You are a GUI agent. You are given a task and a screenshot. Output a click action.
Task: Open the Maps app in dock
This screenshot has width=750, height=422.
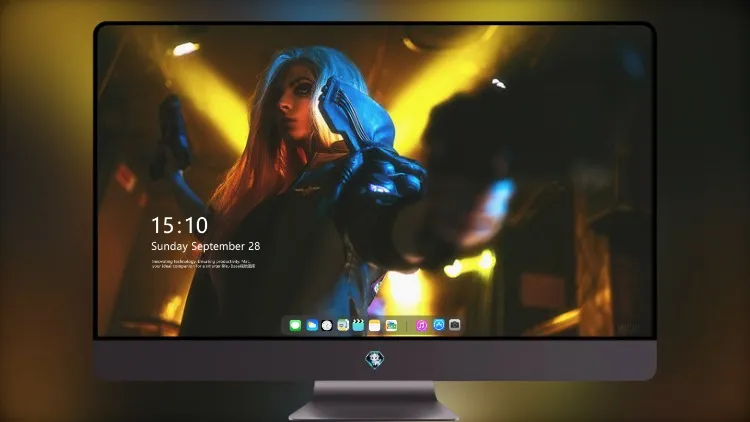point(343,325)
